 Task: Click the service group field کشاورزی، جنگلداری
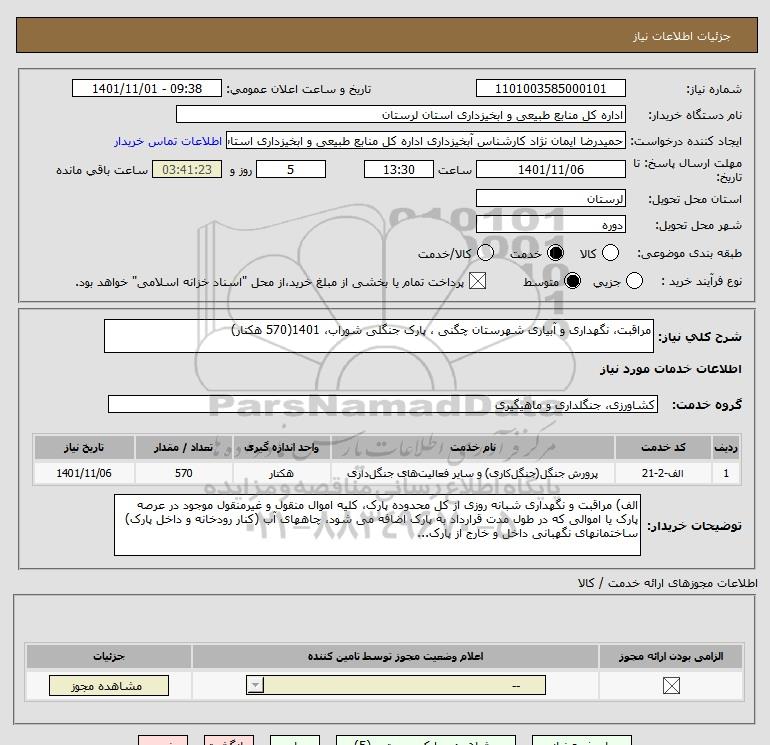(383, 405)
